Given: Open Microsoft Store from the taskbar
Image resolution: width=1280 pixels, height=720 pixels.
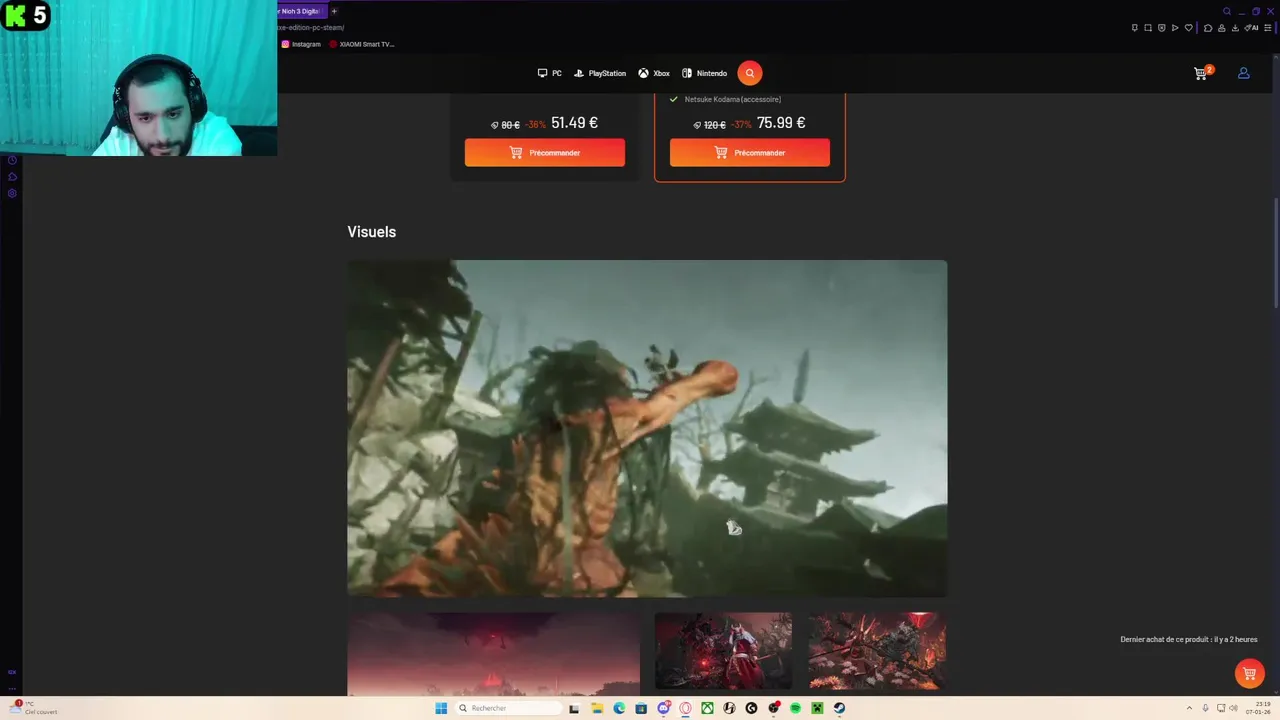Looking at the screenshot, I should (641, 708).
